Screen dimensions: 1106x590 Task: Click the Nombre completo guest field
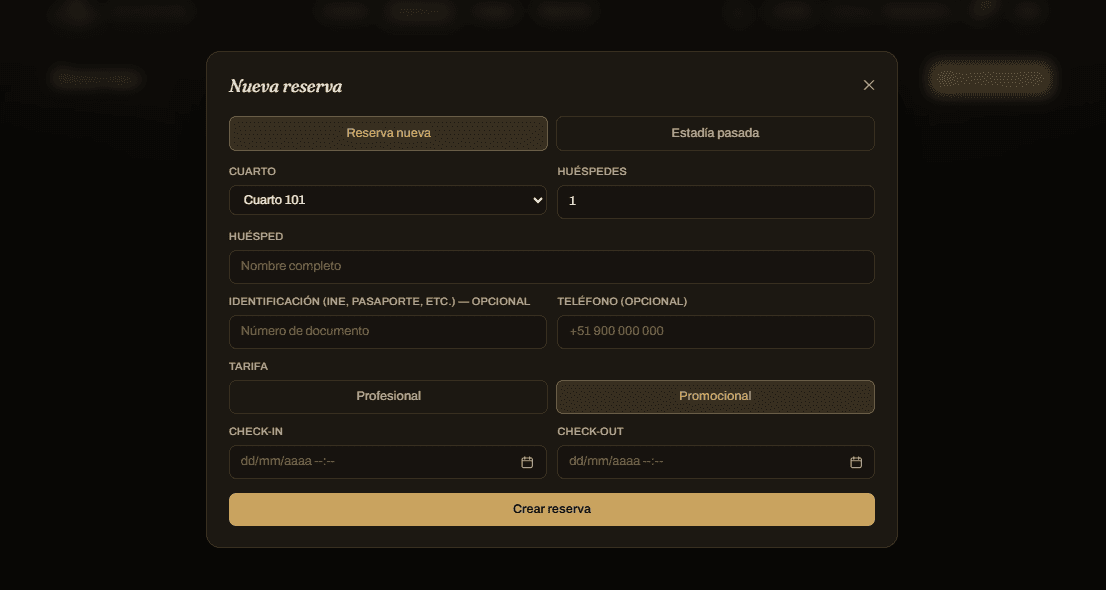(552, 267)
